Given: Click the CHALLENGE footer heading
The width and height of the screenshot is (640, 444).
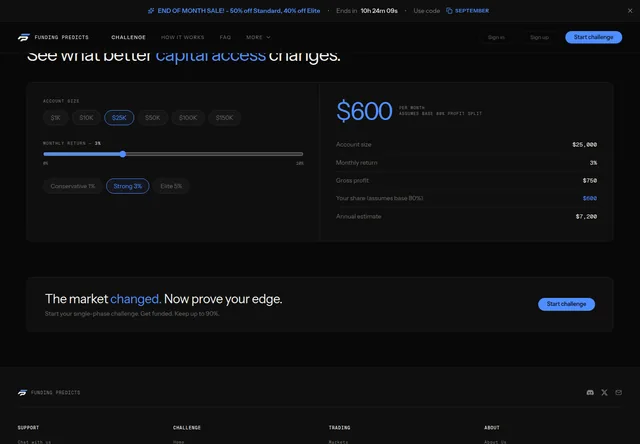Looking at the screenshot, I should point(187,428).
